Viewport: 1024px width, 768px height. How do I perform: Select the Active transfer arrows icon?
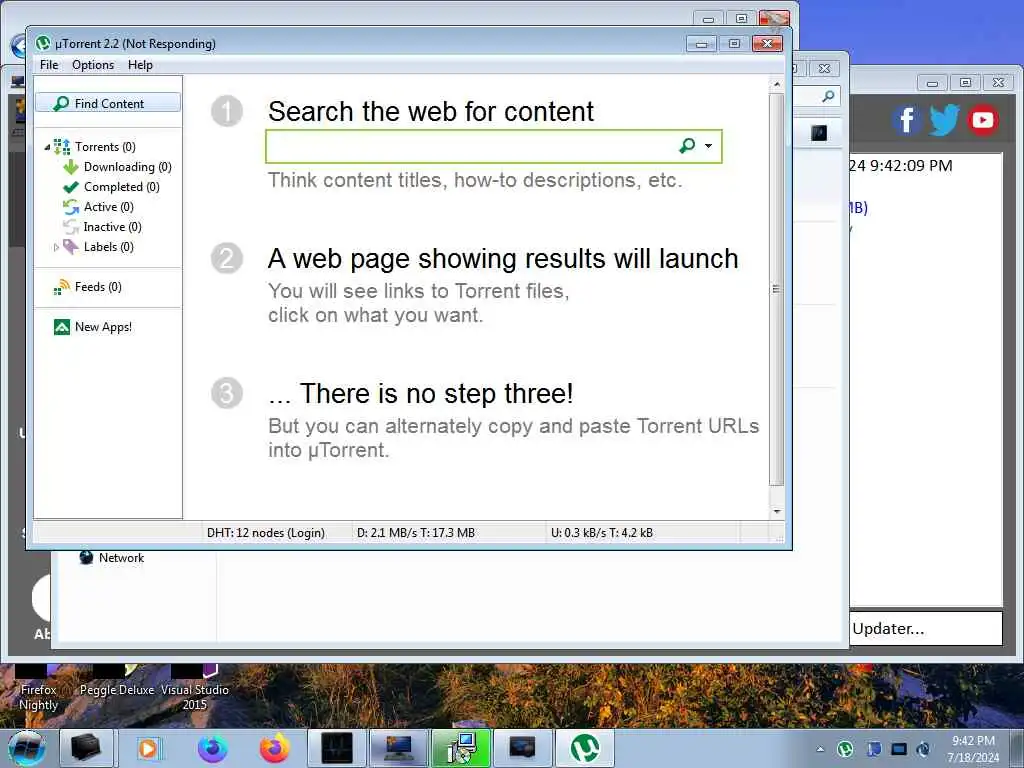pos(71,207)
